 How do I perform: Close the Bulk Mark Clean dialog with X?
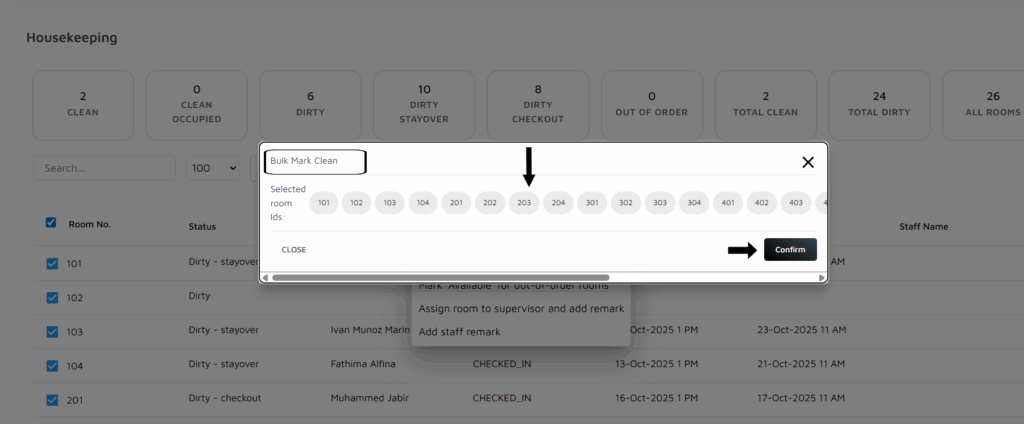(808, 162)
